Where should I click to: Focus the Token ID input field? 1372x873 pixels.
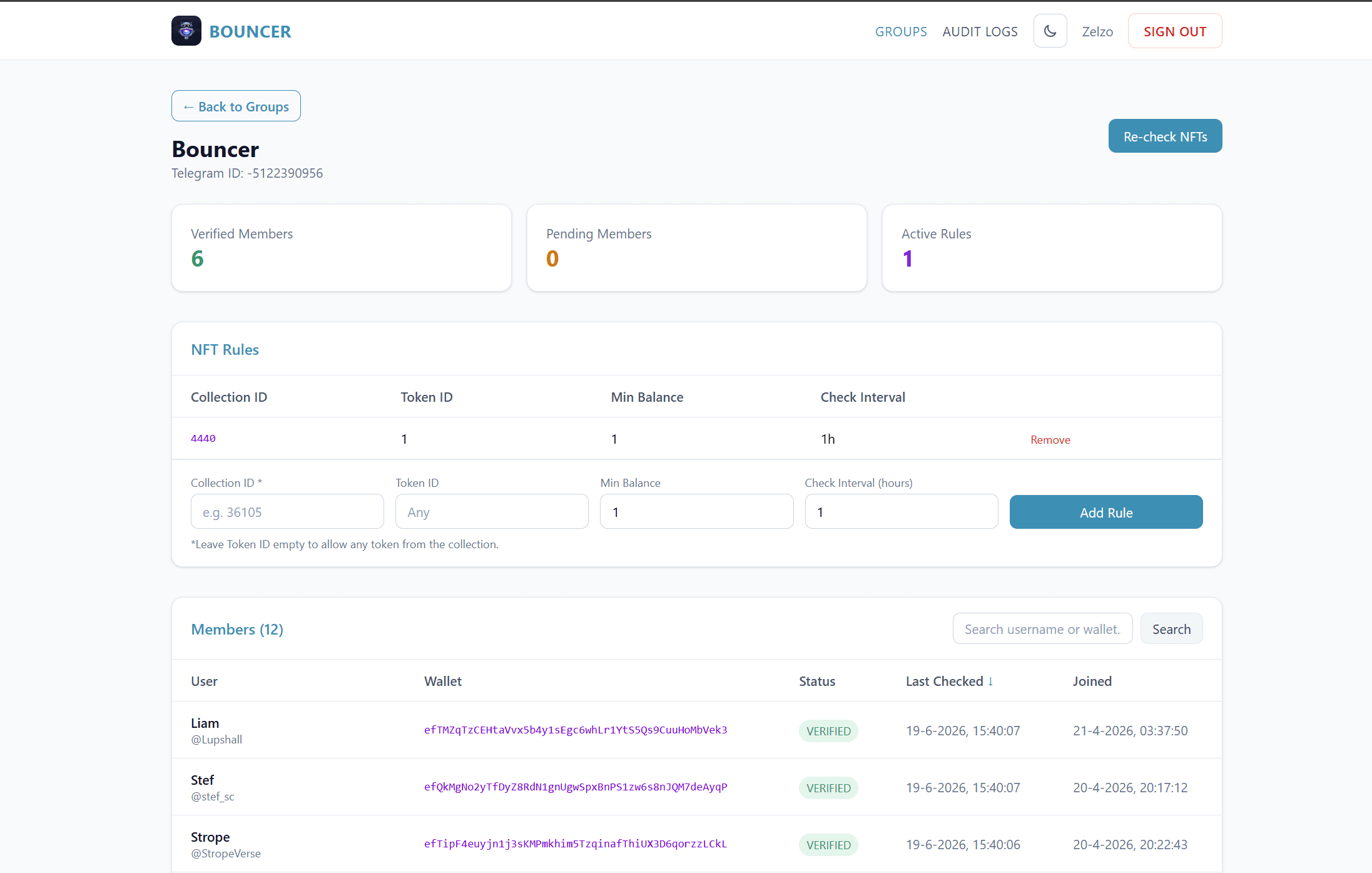coord(492,511)
